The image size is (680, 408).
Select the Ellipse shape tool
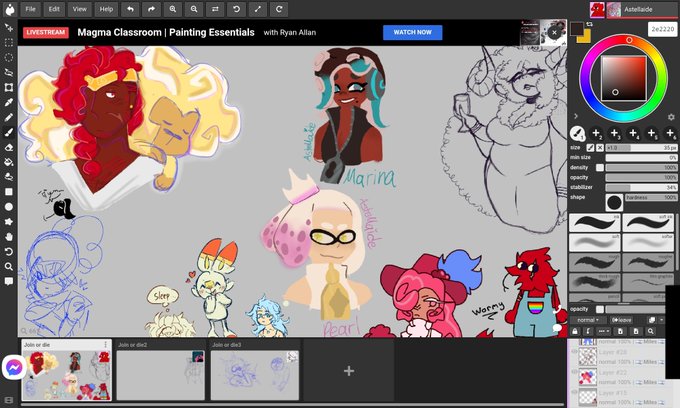coord(9,207)
